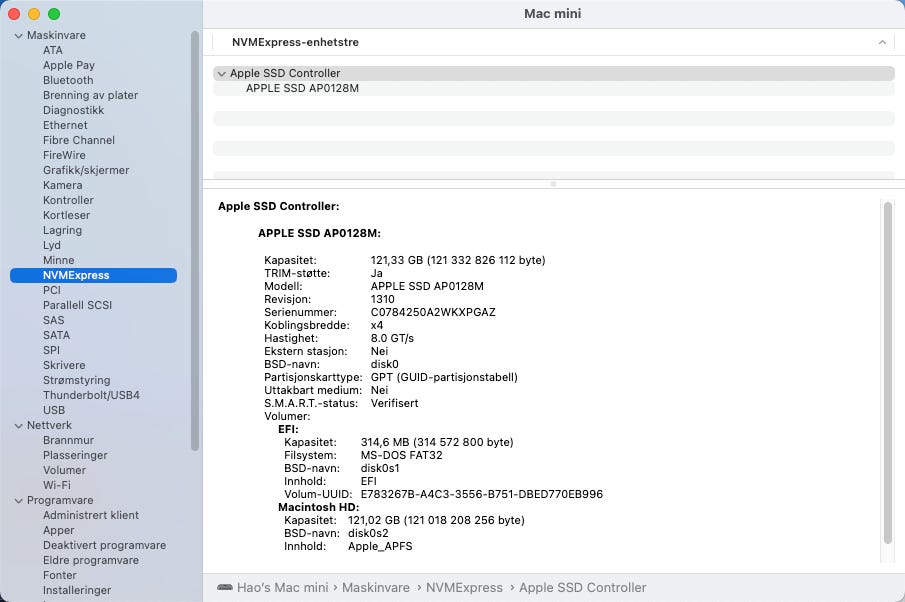Open Minne in the sidebar
The height and width of the screenshot is (602, 905).
(58, 260)
